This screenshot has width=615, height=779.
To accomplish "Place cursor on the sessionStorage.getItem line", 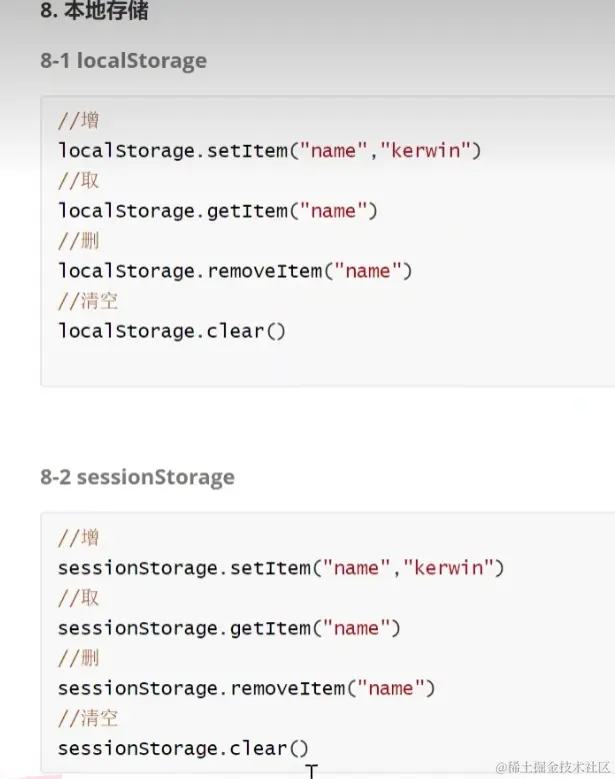I will coord(229,628).
